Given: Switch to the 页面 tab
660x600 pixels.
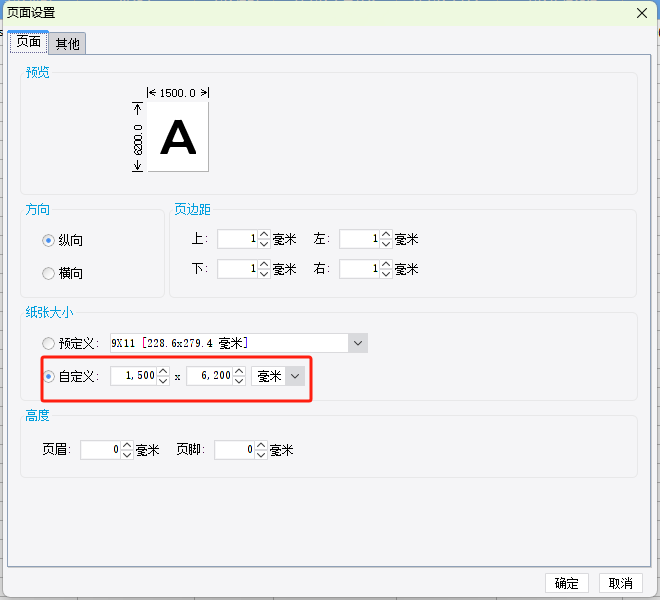Looking at the screenshot, I should [x=29, y=42].
